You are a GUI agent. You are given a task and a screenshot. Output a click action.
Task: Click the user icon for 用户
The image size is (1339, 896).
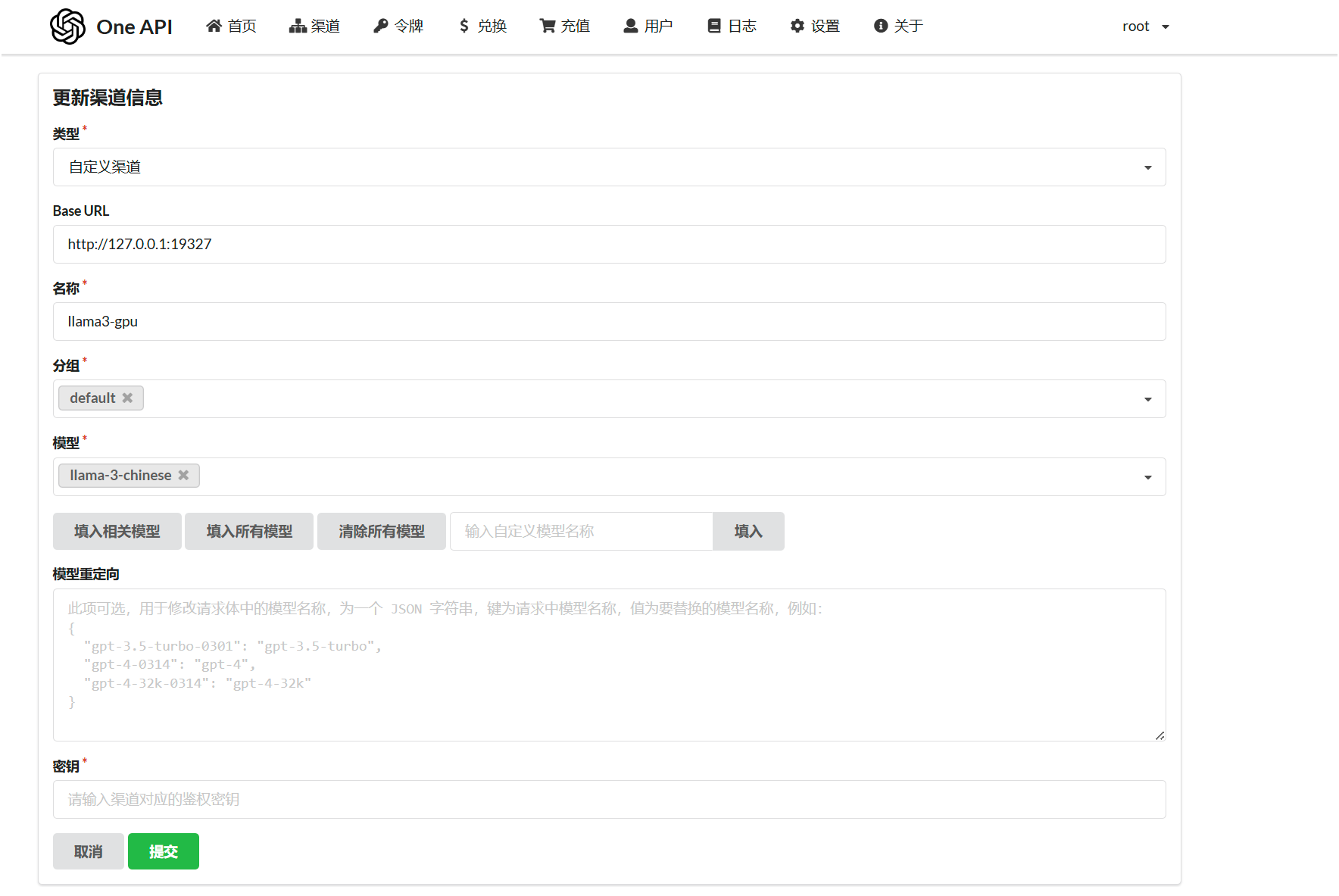[x=630, y=27]
